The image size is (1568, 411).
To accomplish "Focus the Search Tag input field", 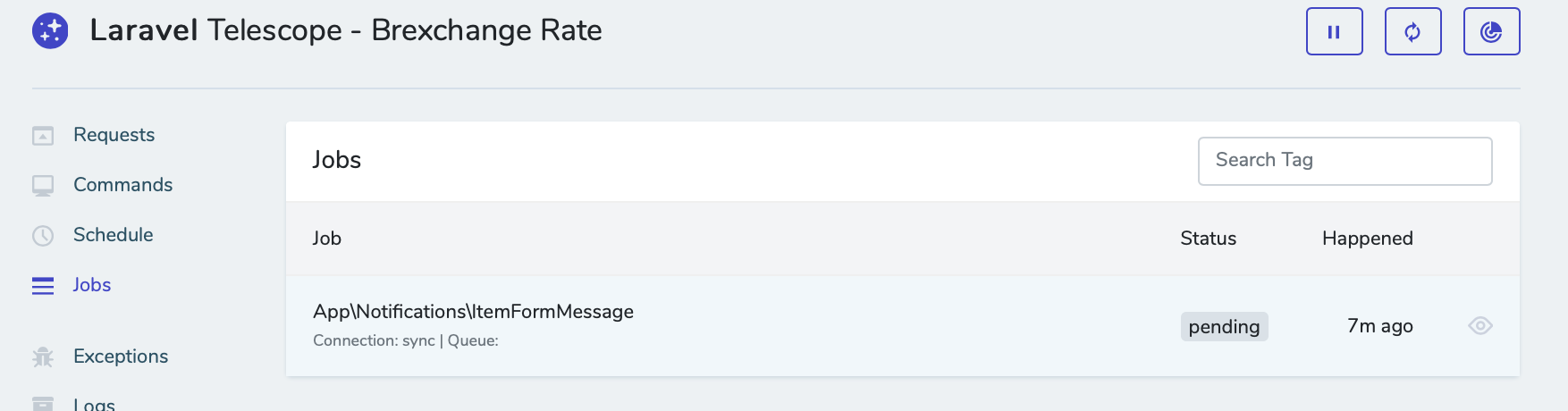I will pos(1345,161).
